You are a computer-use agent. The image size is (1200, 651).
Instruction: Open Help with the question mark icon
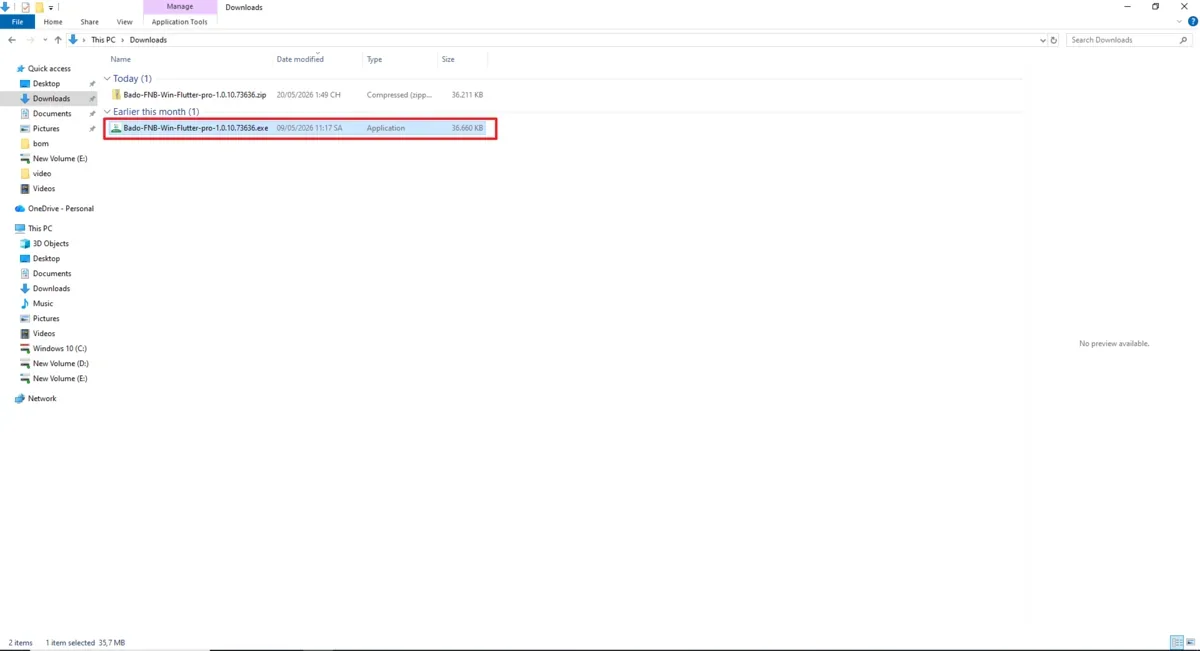coord(1192,21)
